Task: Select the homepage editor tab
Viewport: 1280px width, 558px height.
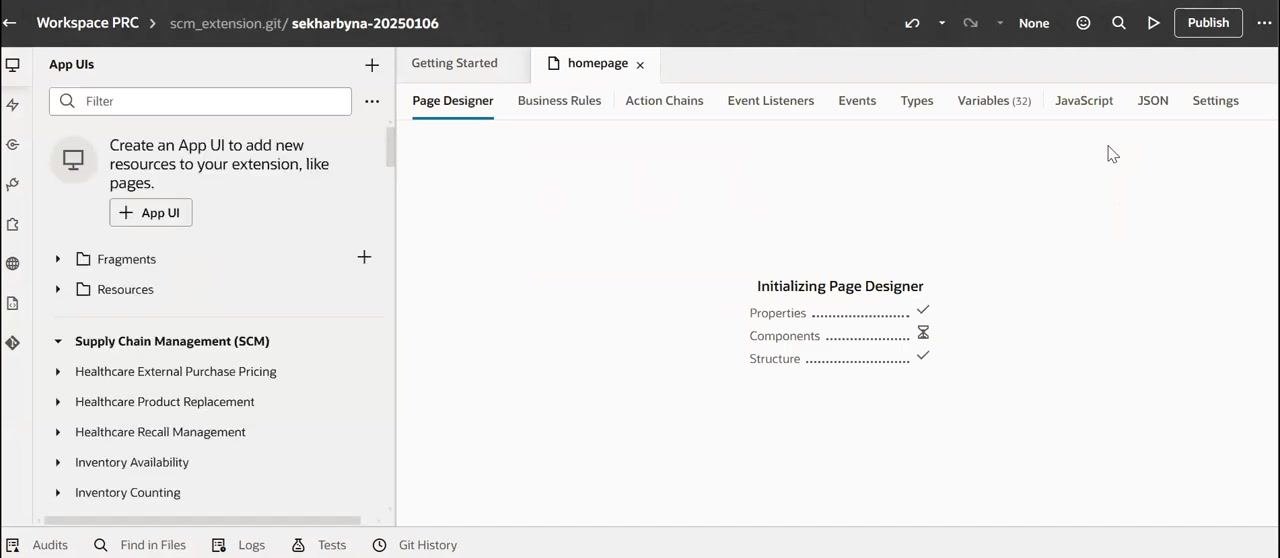Action: pos(597,63)
